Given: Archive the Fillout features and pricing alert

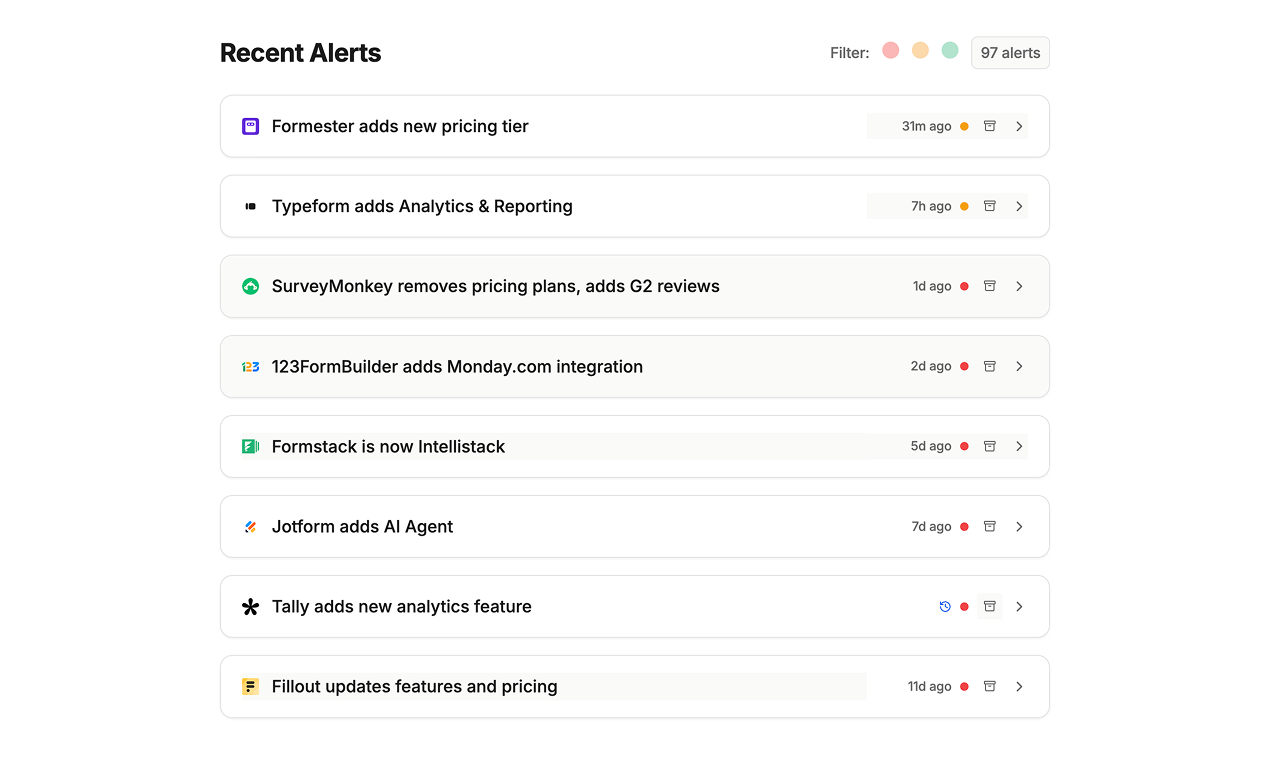Looking at the screenshot, I should [x=990, y=686].
